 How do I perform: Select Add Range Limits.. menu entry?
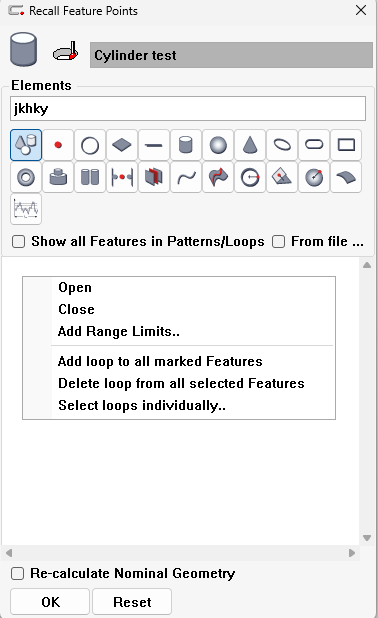[x=119, y=331]
